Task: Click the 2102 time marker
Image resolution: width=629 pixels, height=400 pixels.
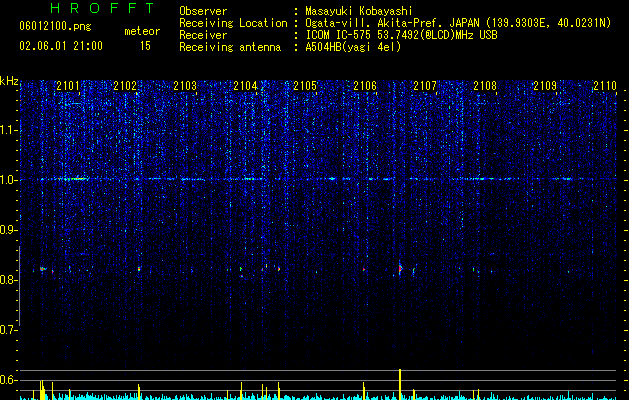Action: (125, 86)
